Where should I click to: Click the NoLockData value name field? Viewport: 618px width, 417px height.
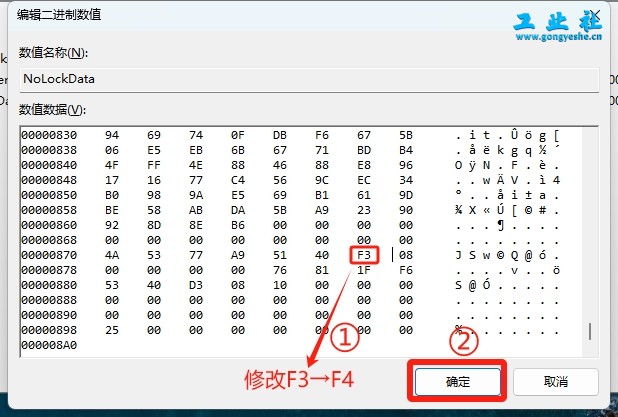(x=309, y=80)
